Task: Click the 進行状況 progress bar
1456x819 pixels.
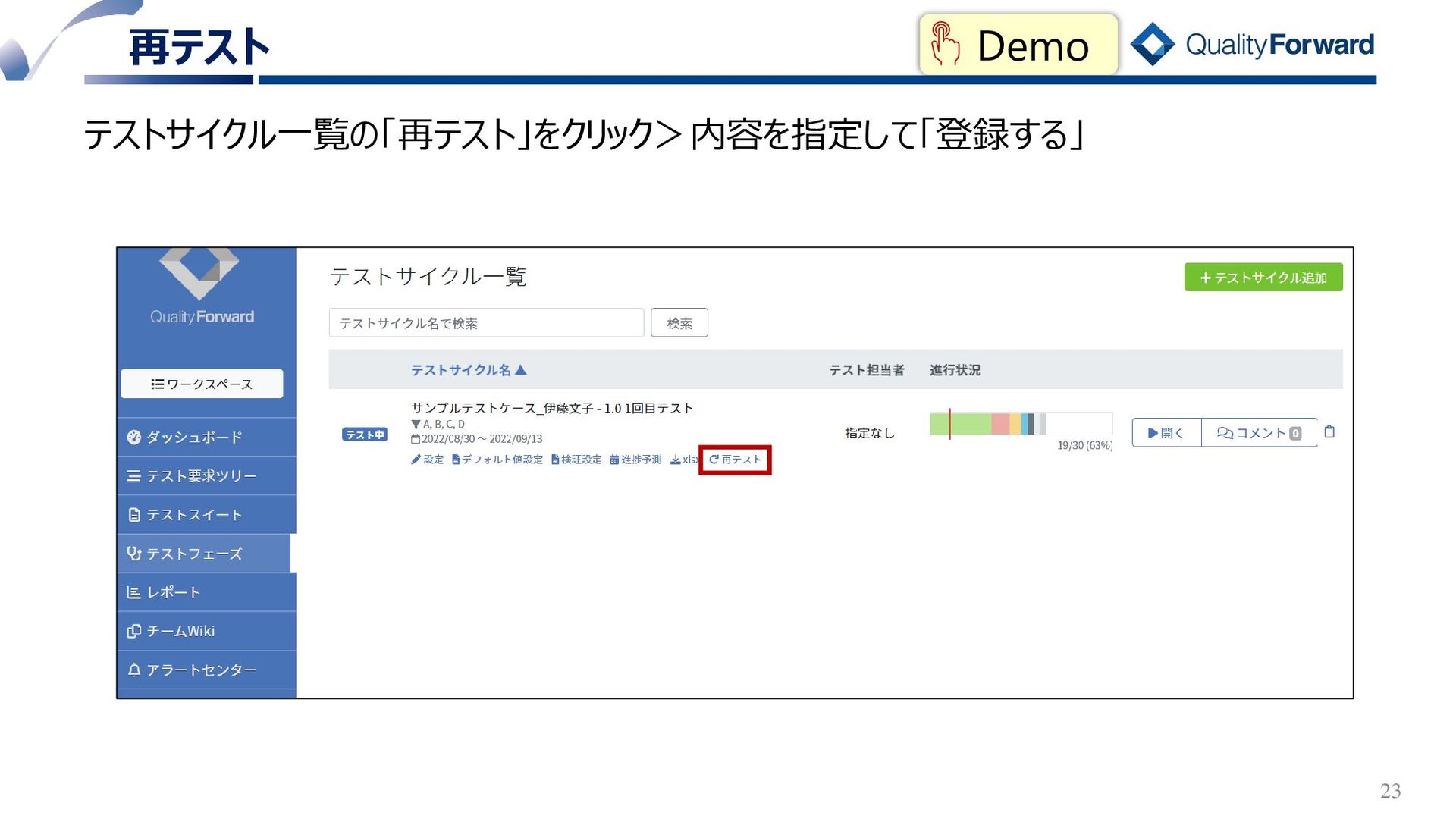Action: 1020,424
